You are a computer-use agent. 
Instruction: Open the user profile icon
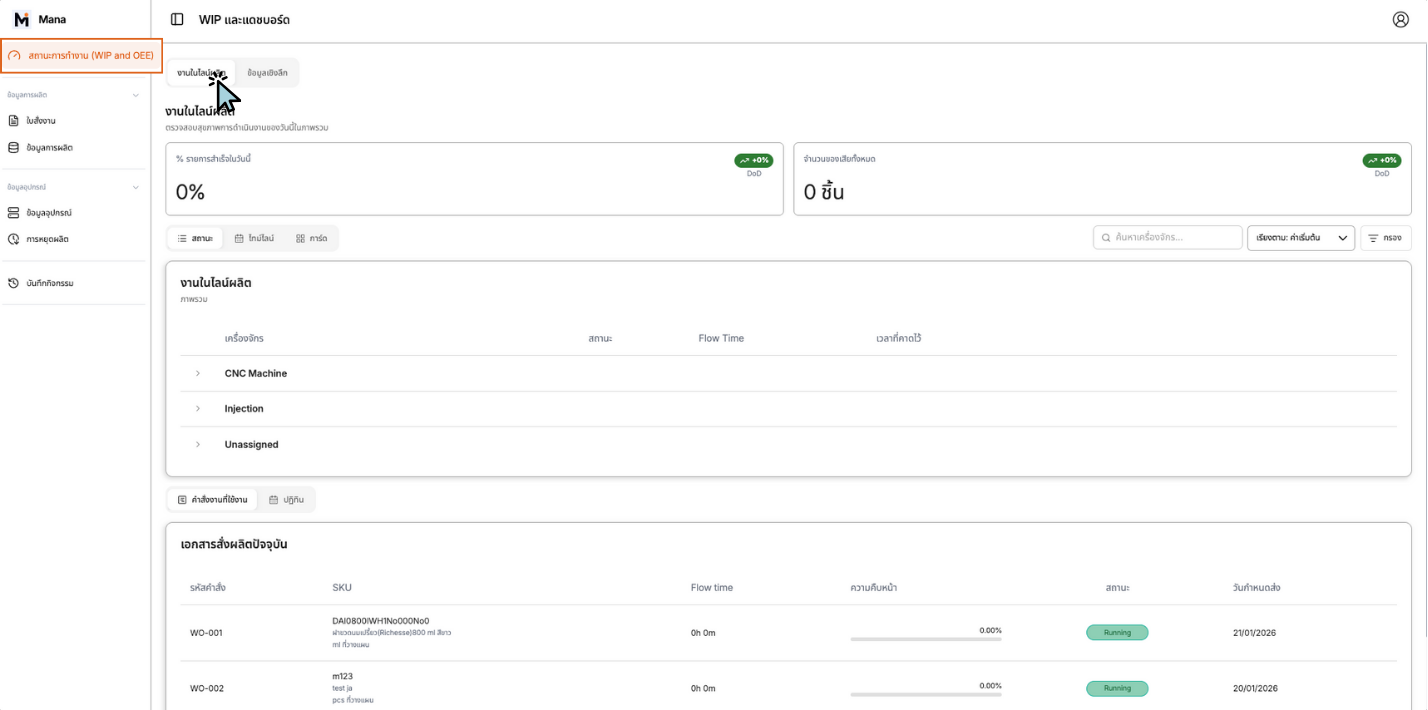1400,19
